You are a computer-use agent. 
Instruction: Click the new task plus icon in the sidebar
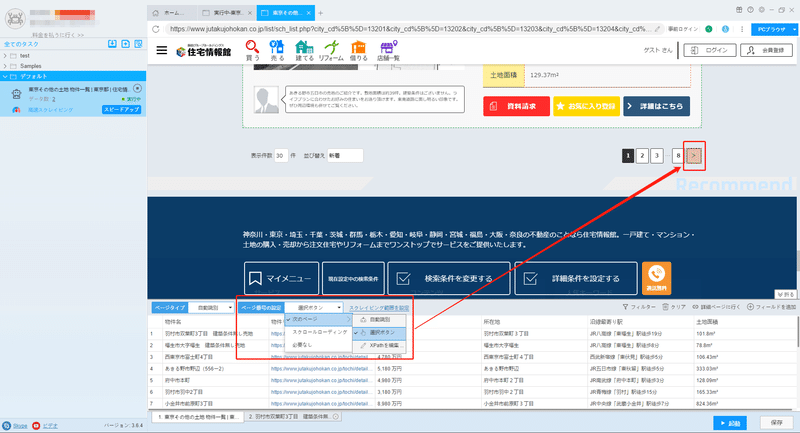click(126, 44)
